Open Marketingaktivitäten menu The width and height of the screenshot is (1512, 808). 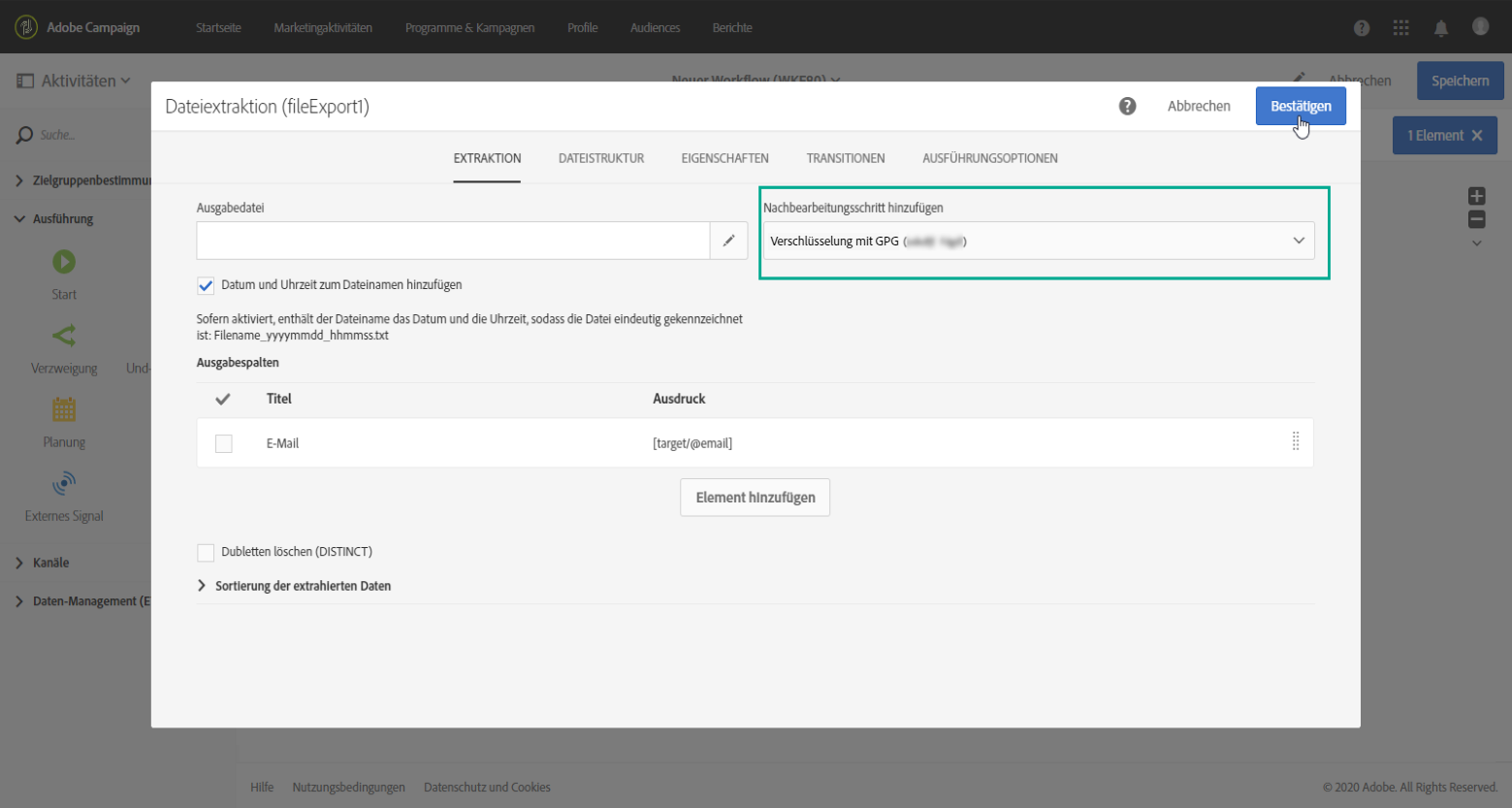[x=323, y=28]
